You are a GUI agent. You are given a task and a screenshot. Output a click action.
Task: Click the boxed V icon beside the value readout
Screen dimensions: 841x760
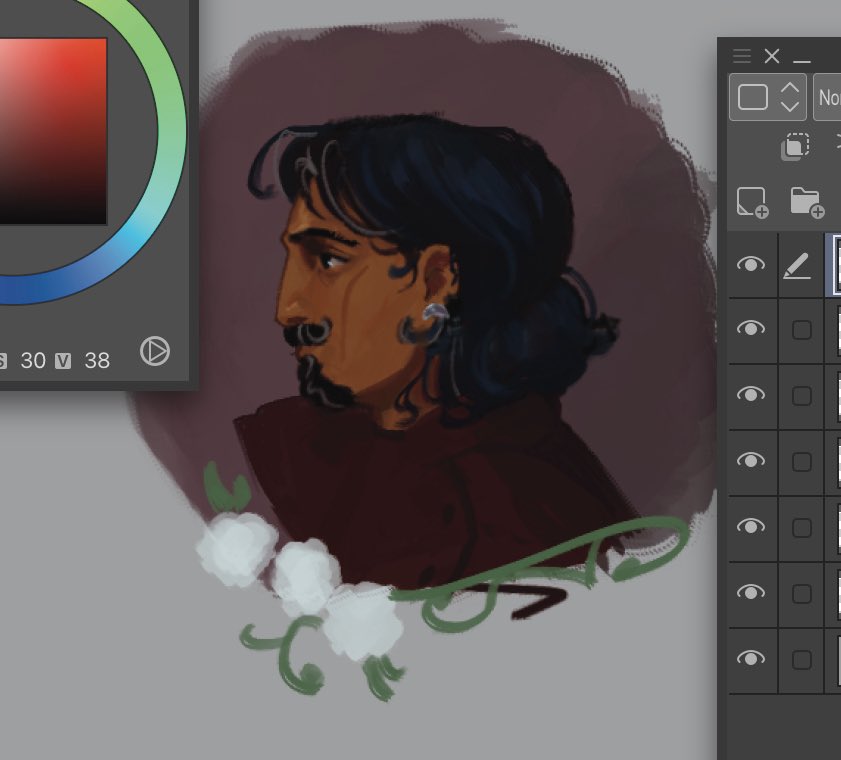tap(64, 361)
